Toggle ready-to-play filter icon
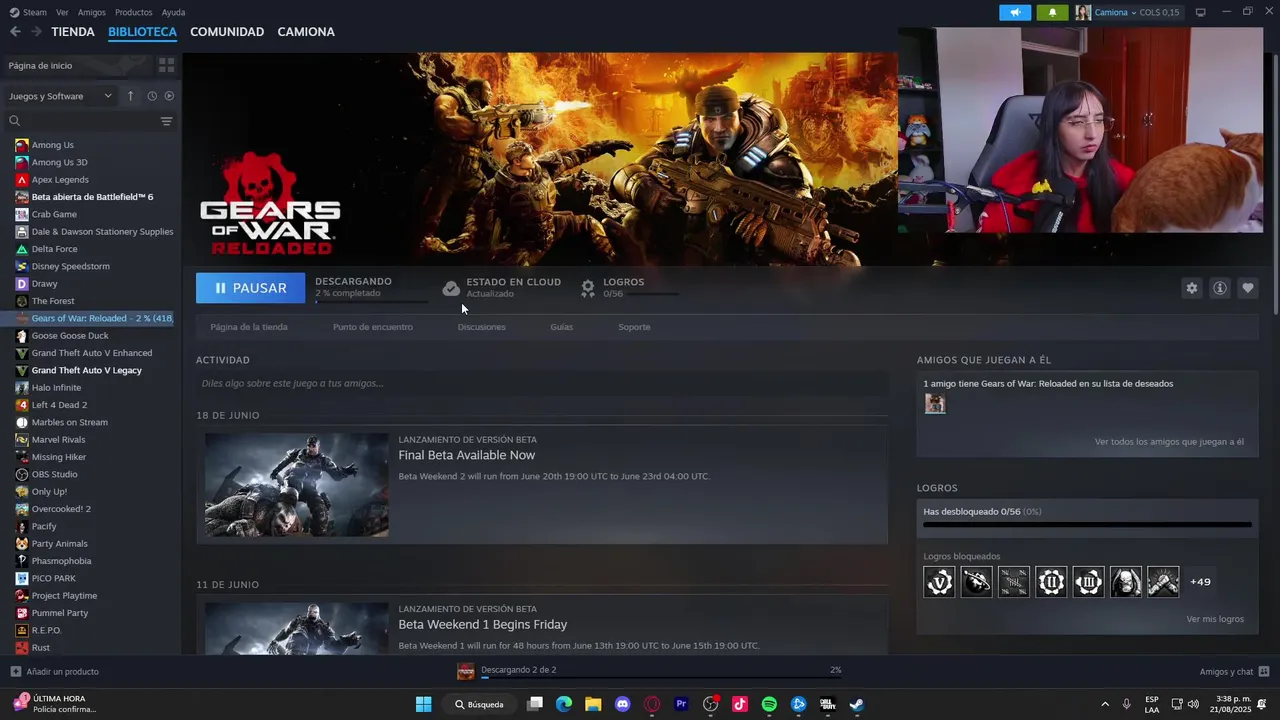This screenshot has height=720, width=1280. [x=169, y=96]
